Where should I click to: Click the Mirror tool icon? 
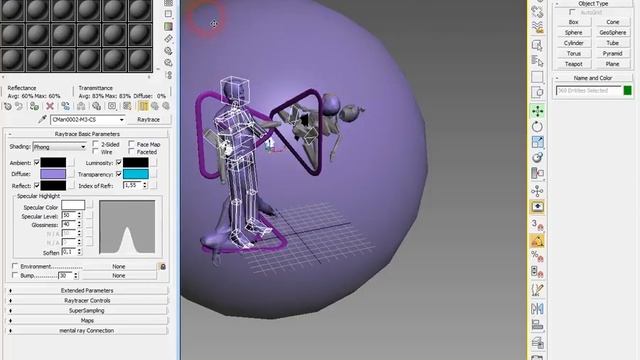pos(537,309)
